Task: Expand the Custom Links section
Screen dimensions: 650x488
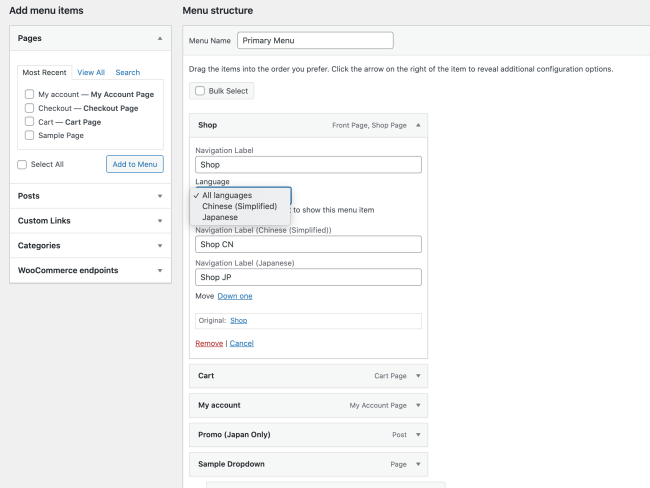Action: pyautogui.click(x=160, y=221)
